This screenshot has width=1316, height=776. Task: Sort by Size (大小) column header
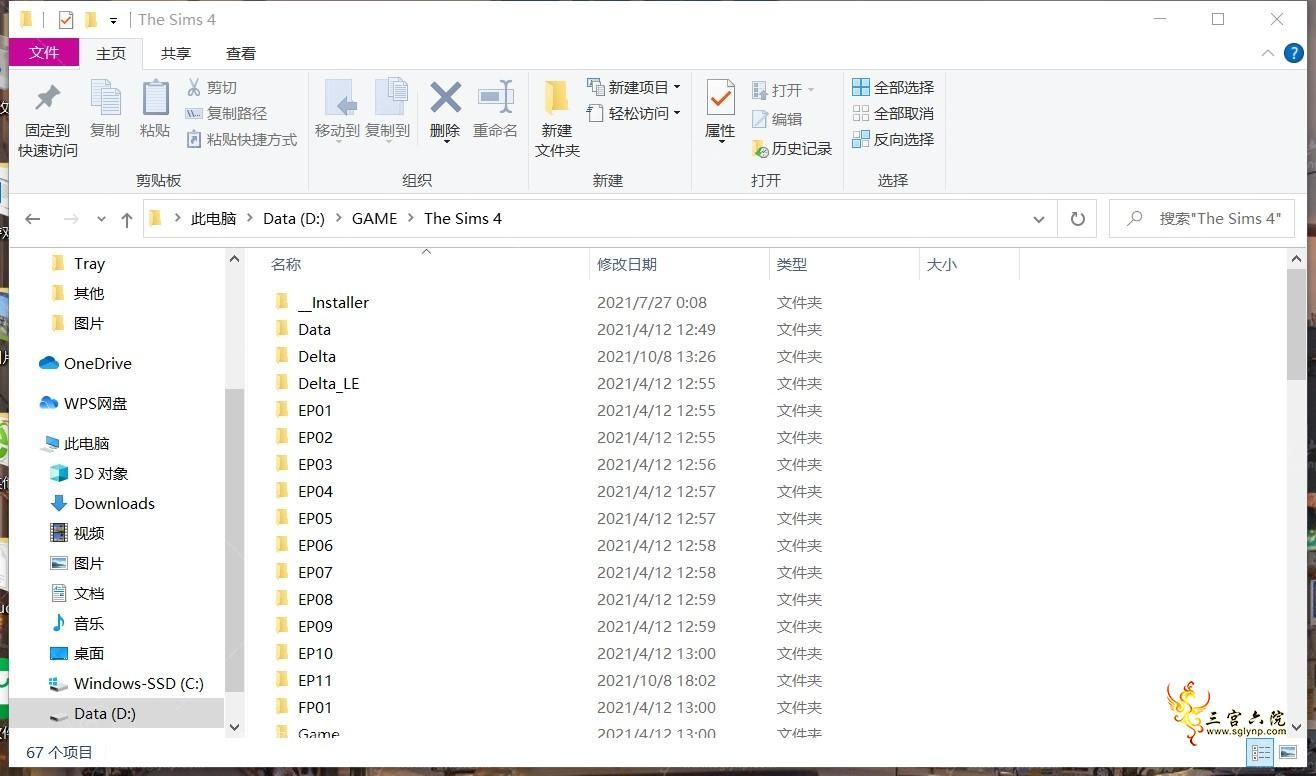point(942,264)
